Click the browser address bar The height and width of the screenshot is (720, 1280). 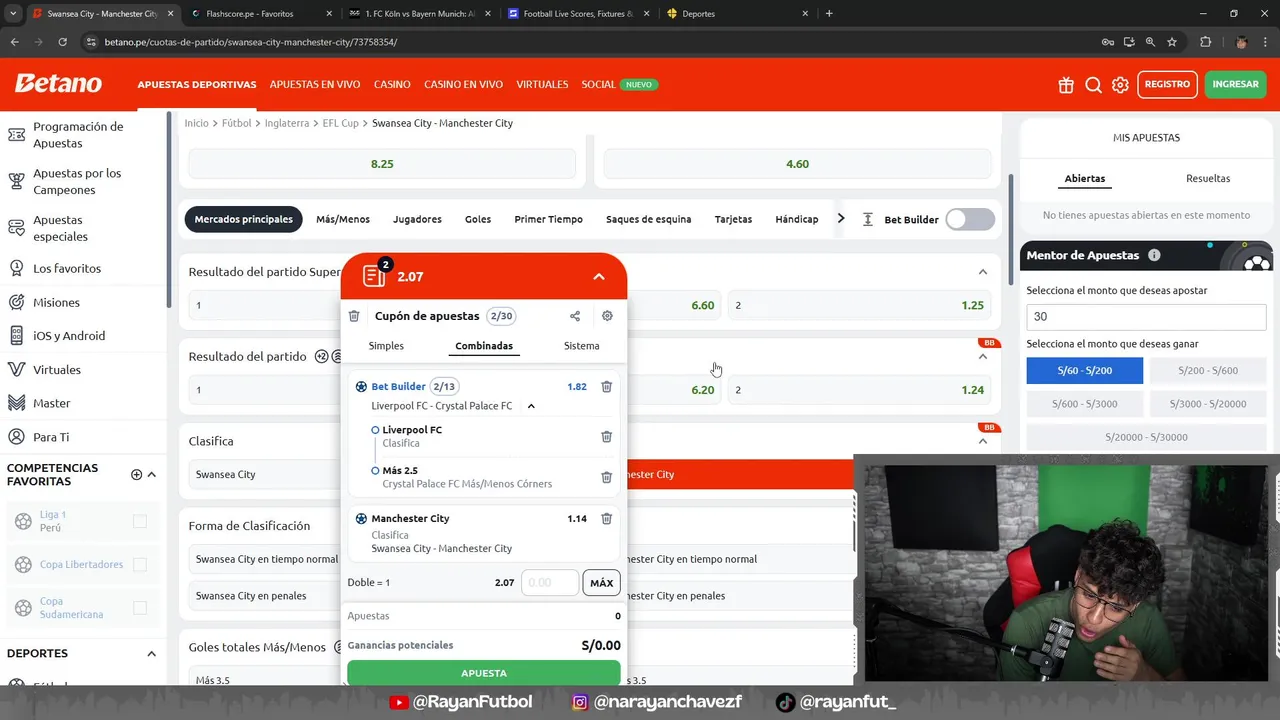590,42
